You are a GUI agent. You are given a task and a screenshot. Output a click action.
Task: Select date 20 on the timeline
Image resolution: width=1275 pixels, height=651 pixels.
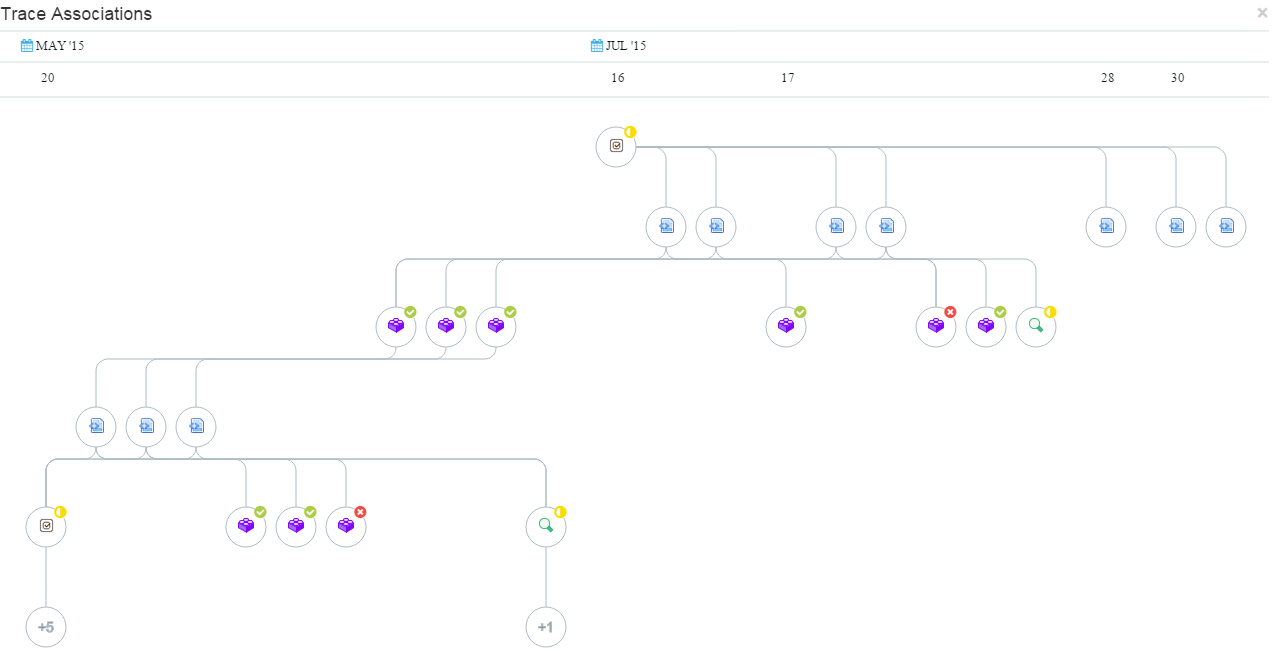tap(48, 78)
